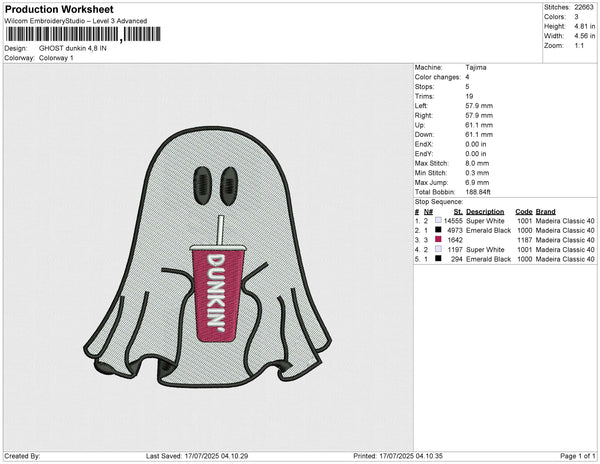
Task: Click the Production Worksheet title
Action: [59, 9]
